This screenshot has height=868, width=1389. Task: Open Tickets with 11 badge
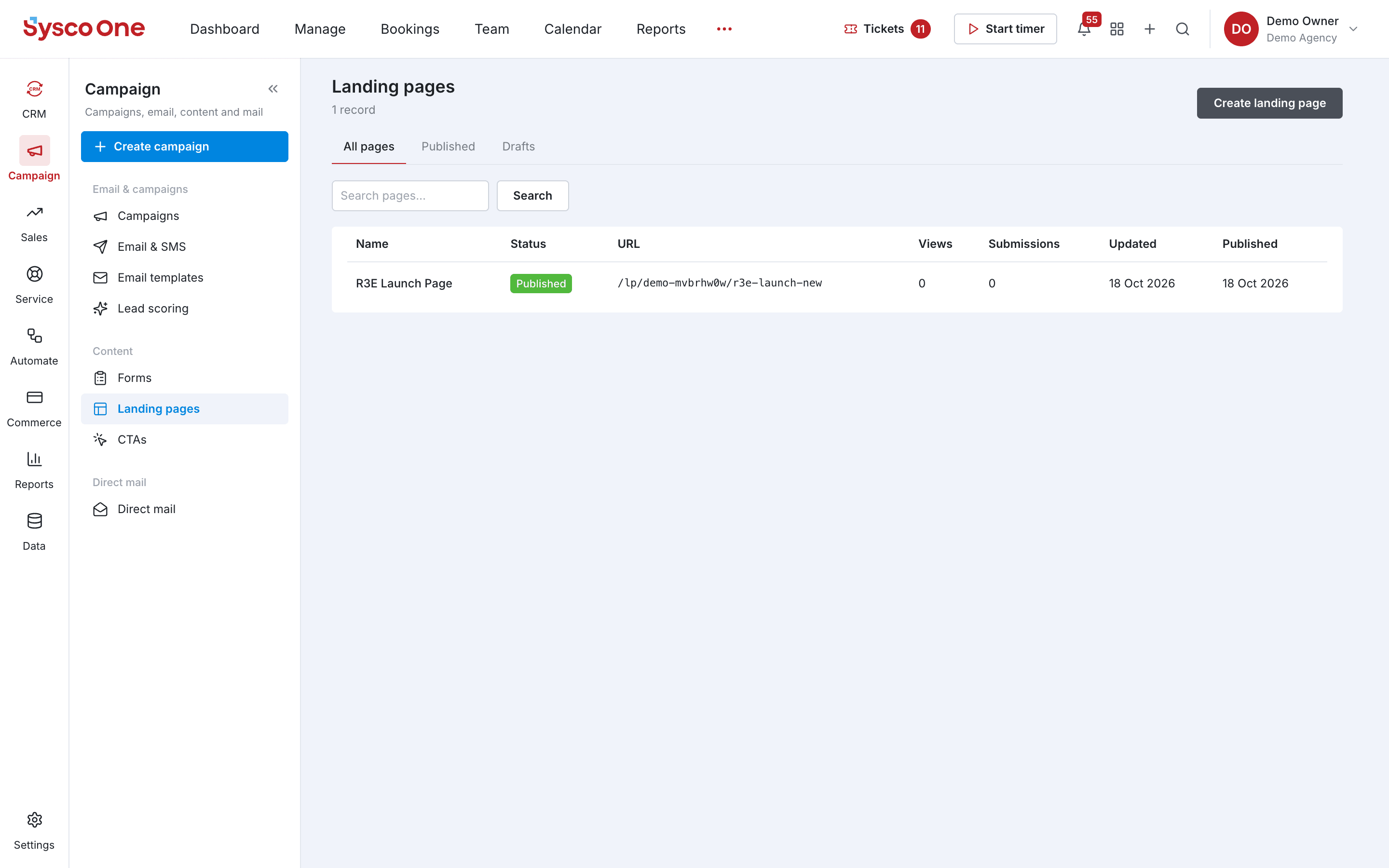pos(887,29)
